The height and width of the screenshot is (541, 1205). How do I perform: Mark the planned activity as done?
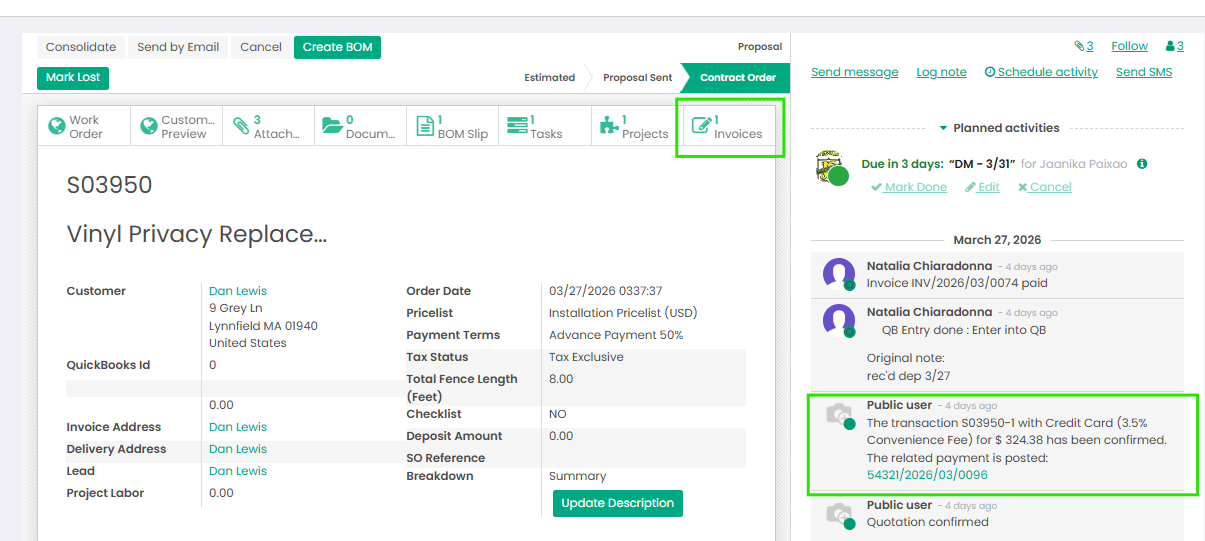(908, 187)
